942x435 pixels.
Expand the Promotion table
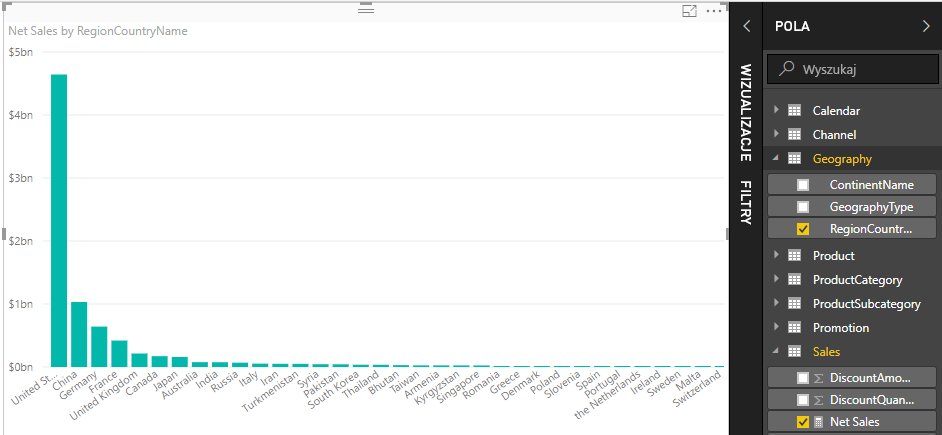pos(776,327)
